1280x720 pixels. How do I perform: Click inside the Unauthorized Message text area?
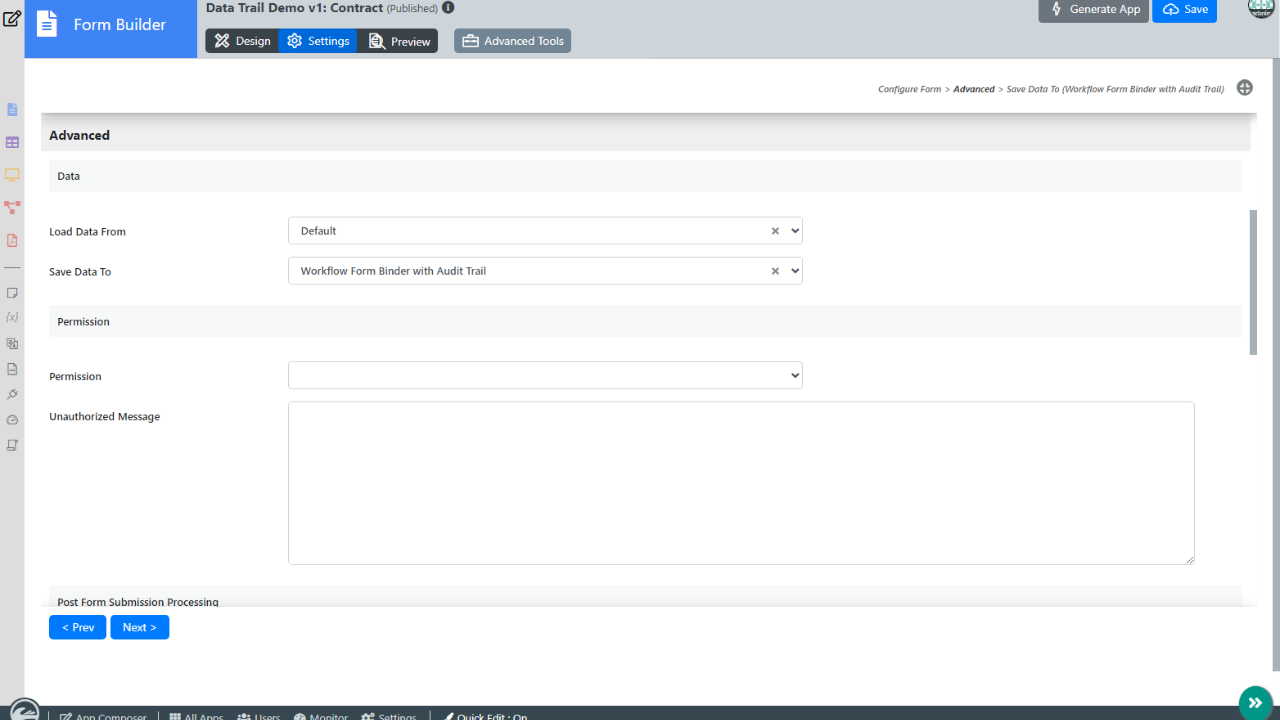[x=740, y=483]
